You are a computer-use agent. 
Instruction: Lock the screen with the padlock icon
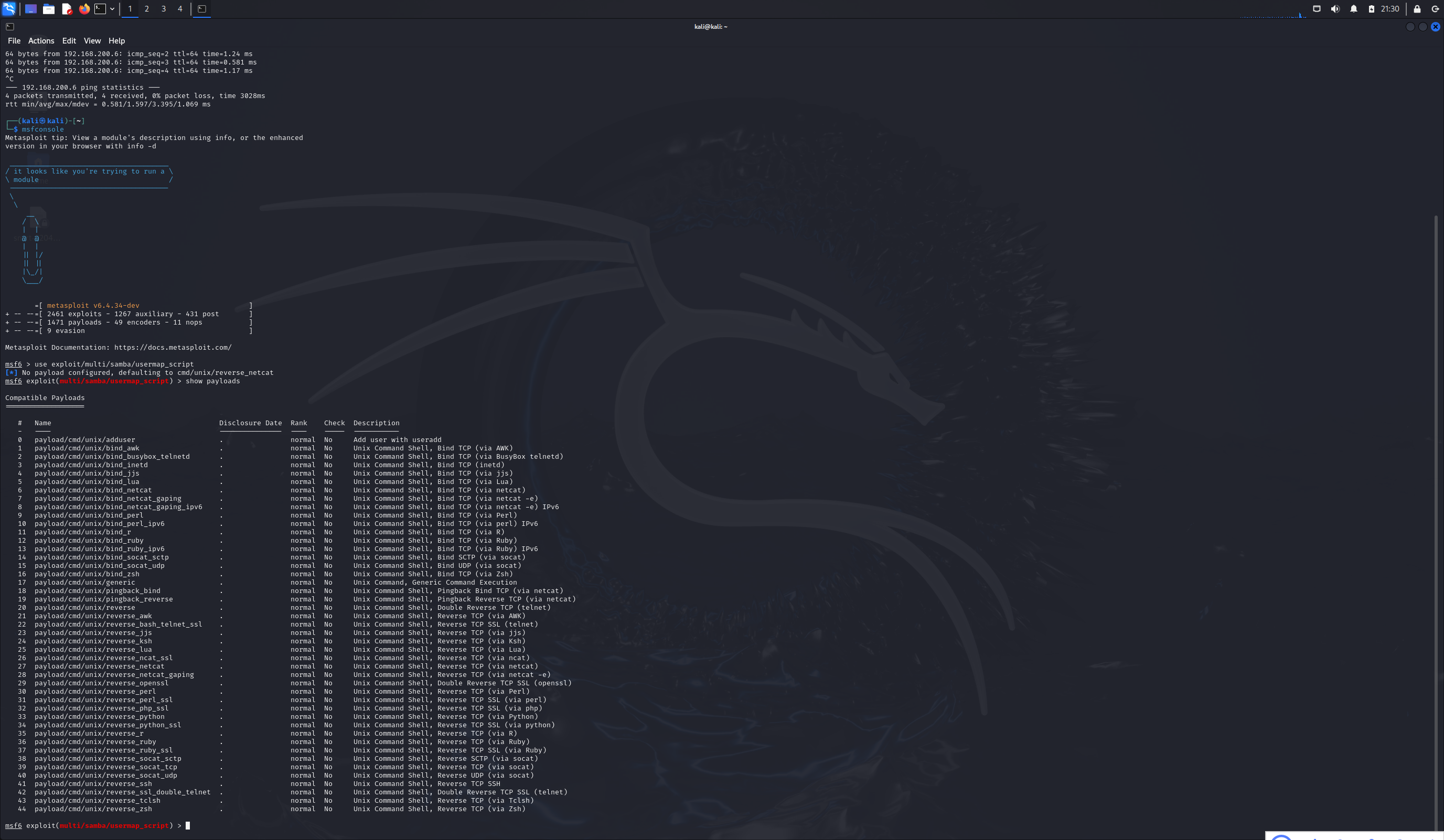pos(1417,8)
